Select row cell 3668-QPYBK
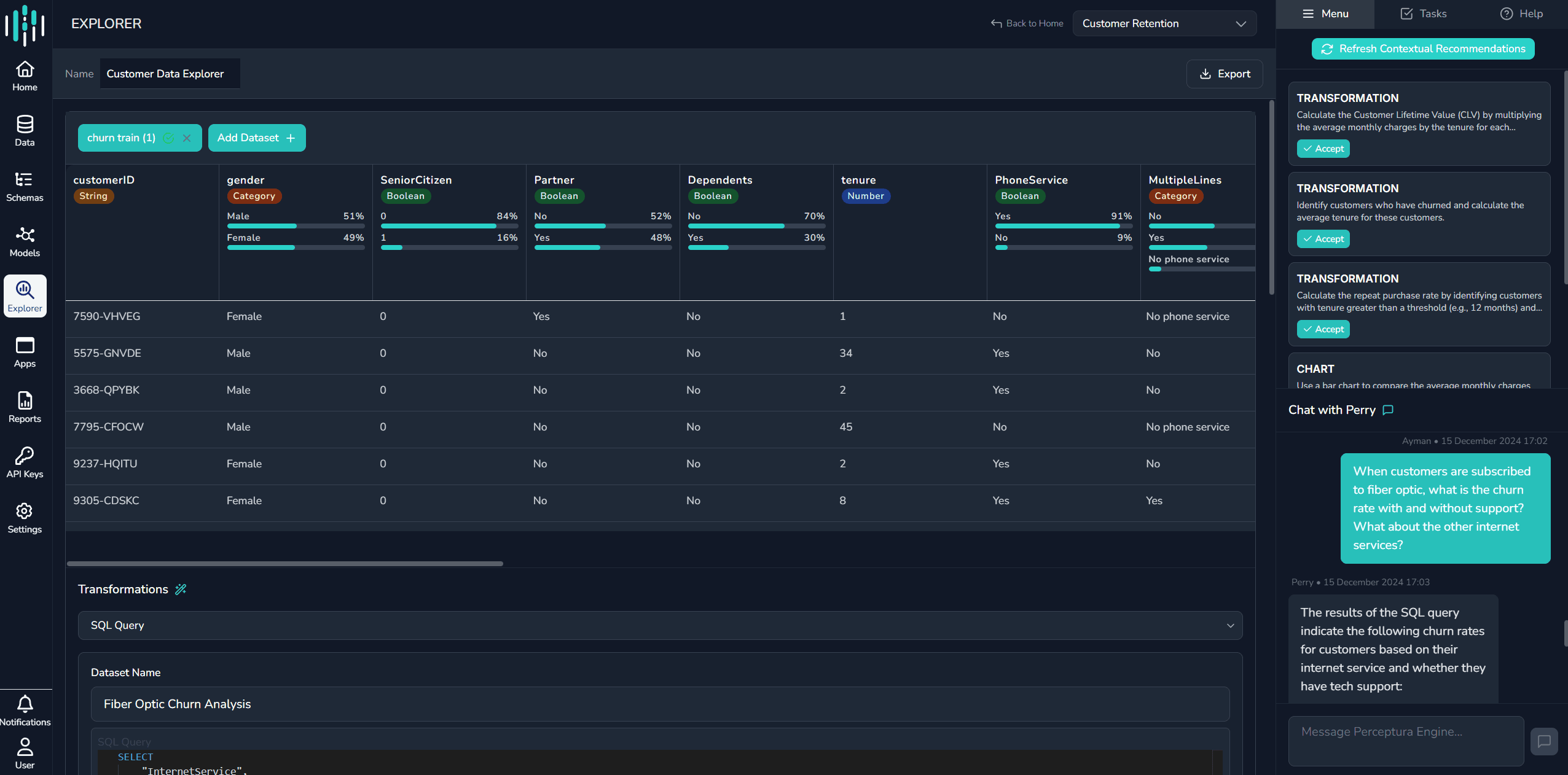1568x775 pixels. pos(106,390)
